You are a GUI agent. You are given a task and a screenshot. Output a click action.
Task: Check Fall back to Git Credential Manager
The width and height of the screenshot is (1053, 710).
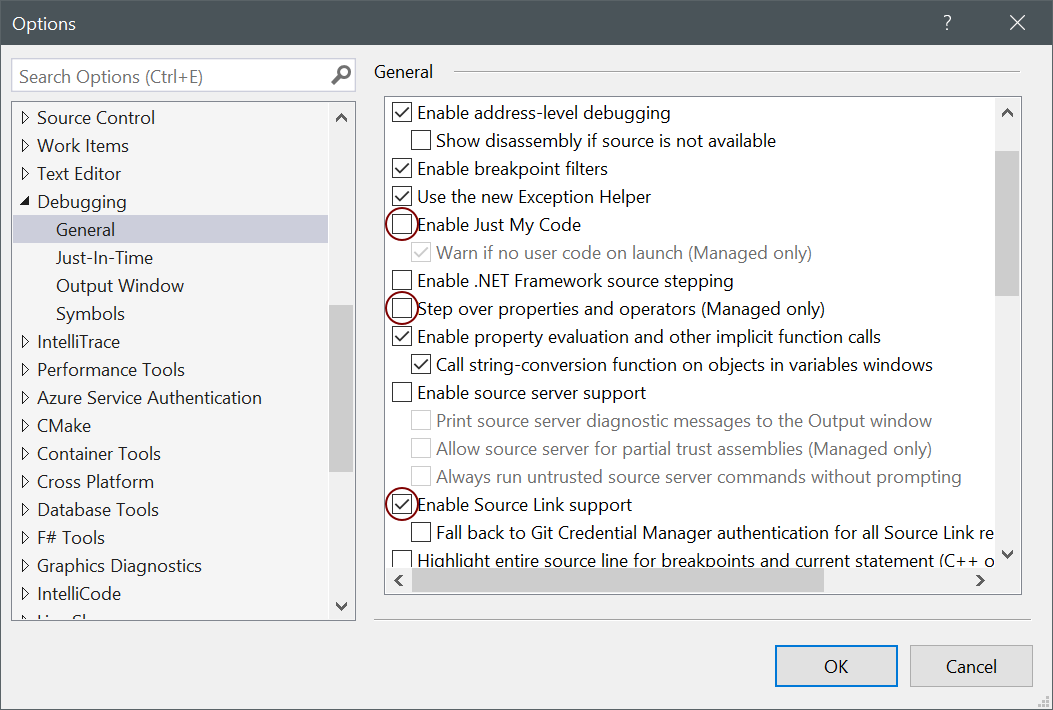420,532
